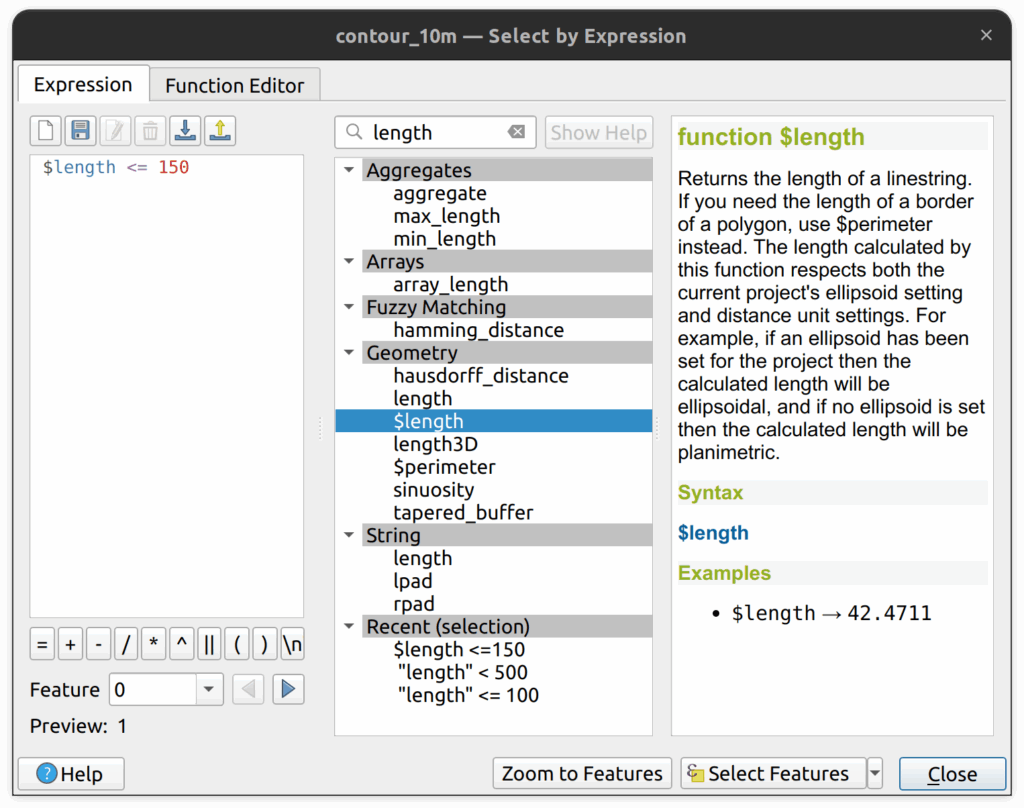Insert equals operator button
Image resolution: width=1024 pixels, height=808 pixels.
(42, 645)
